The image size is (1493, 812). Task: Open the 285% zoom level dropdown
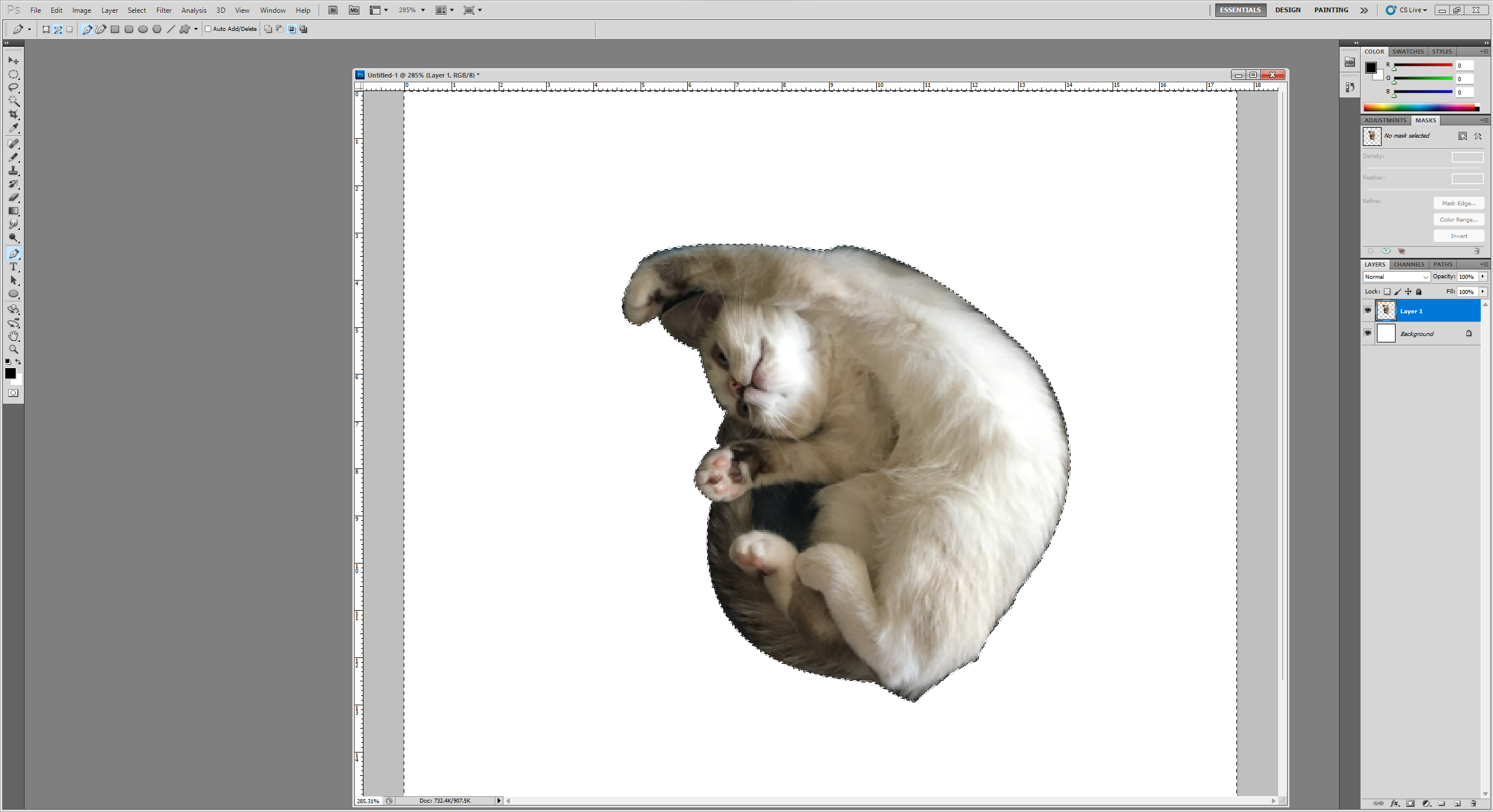coord(423,10)
